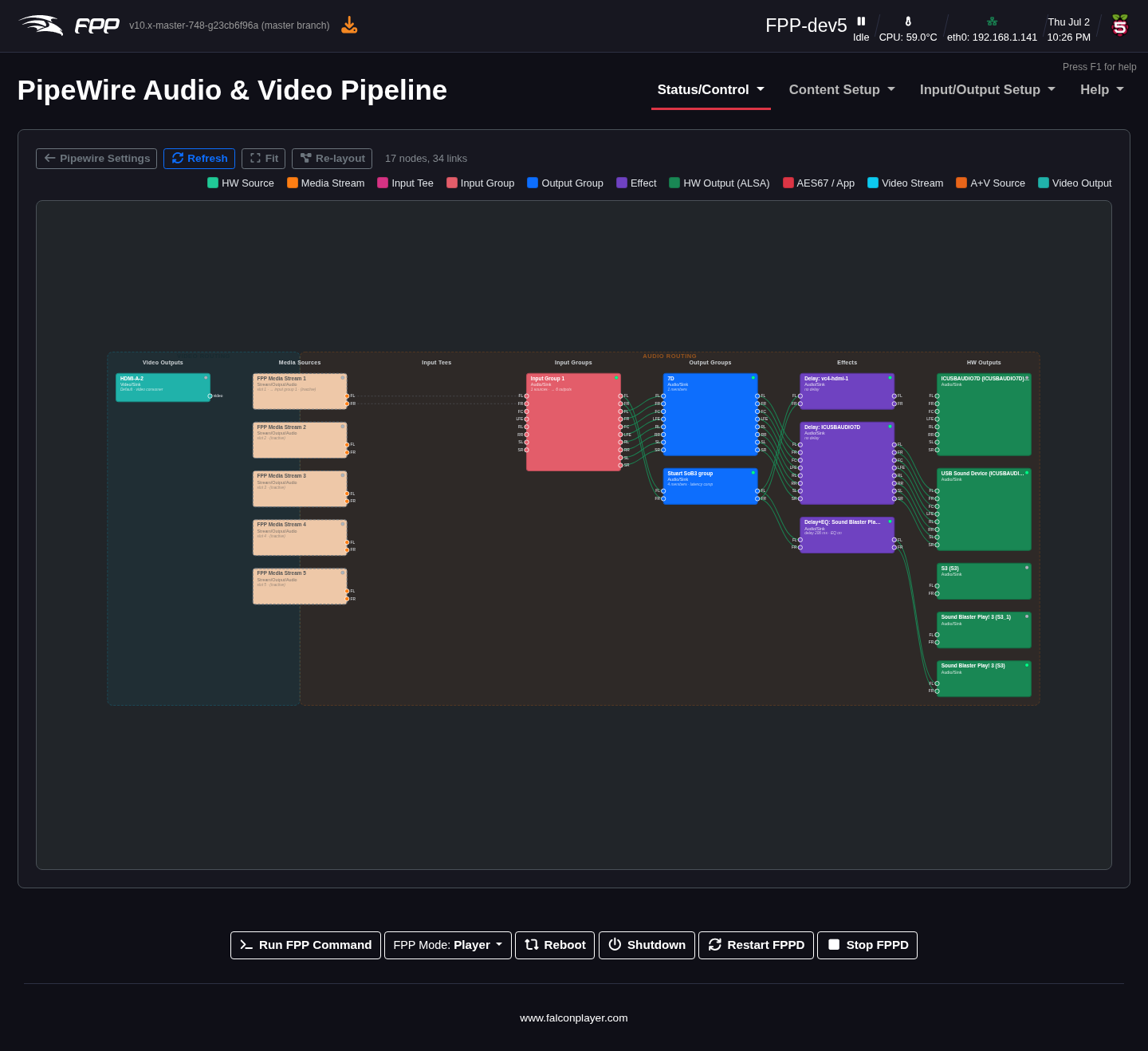This screenshot has width=1148, height=1051.
Task: Click the orange download update icon
Action: [x=349, y=26]
